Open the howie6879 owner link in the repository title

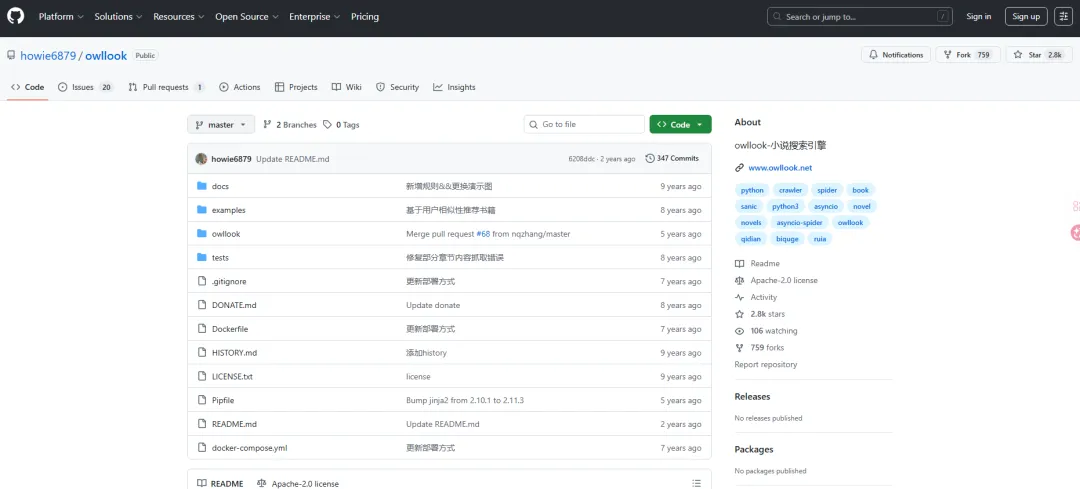click(48, 56)
